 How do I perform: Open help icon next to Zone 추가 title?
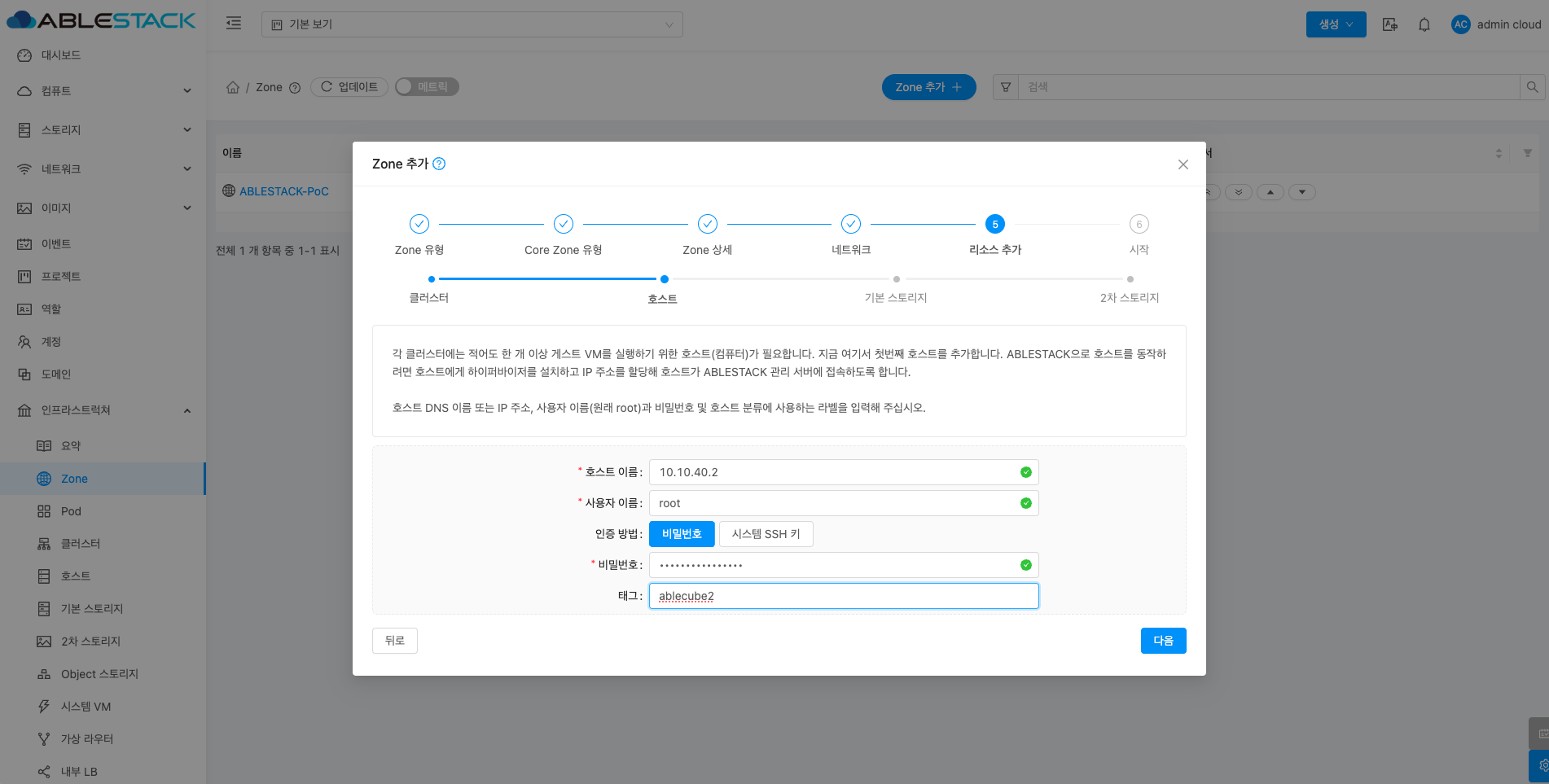(439, 164)
